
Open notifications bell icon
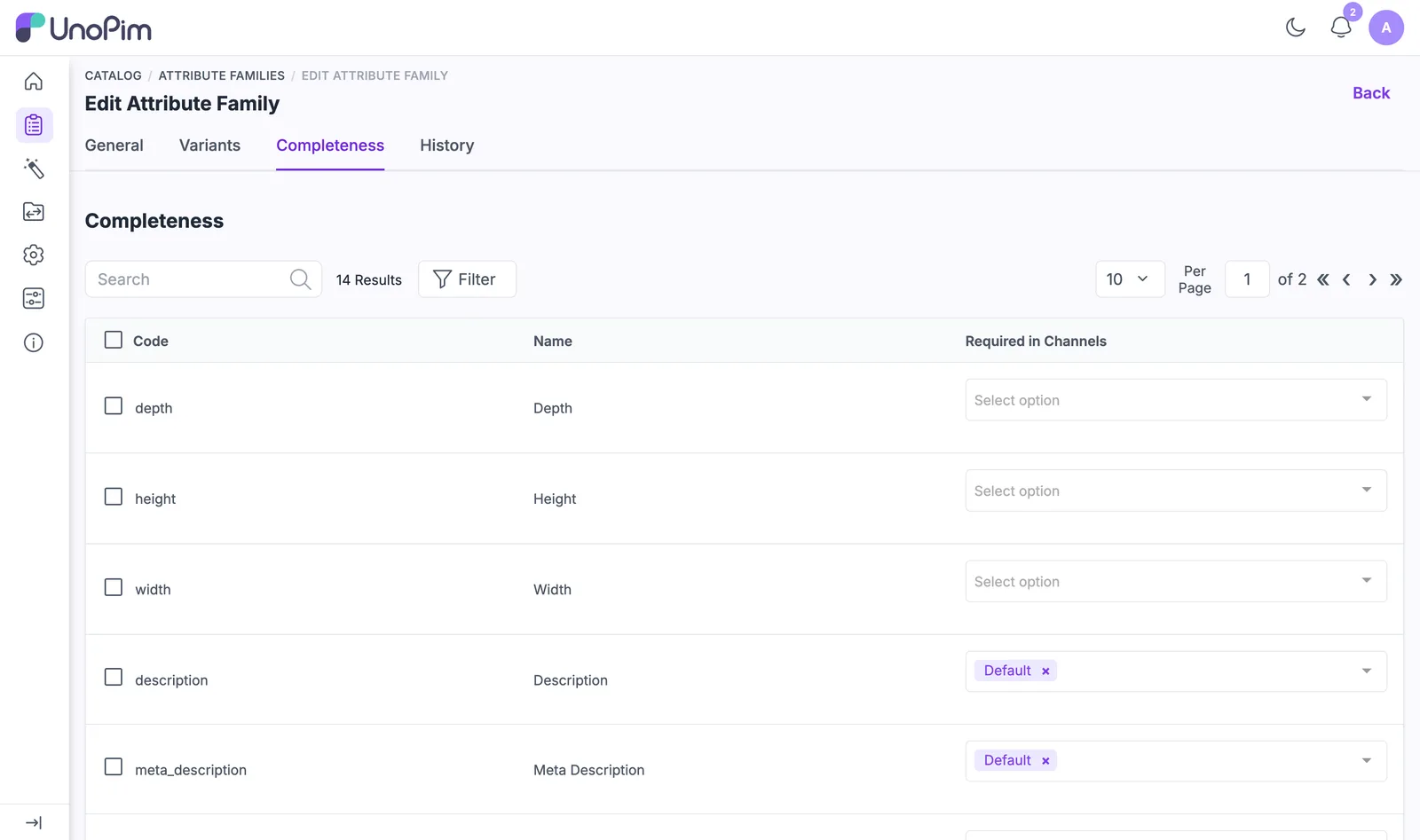click(x=1341, y=27)
